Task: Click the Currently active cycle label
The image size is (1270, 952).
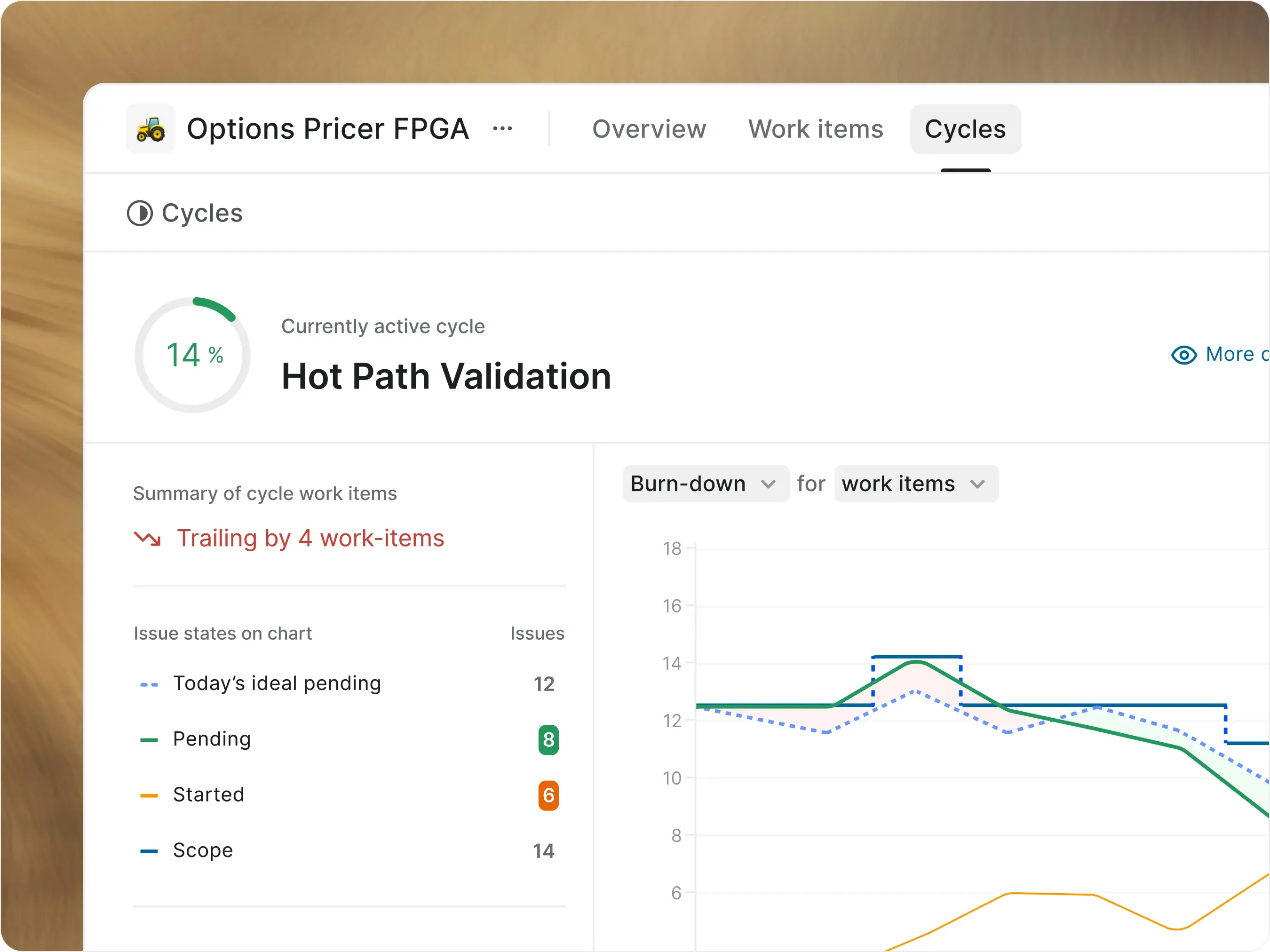Action: click(383, 326)
